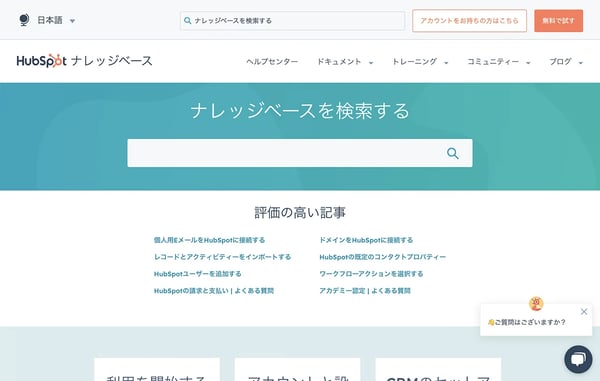Click the globe language icon
Viewport: 600px width, 381px height.
(x=24, y=20)
